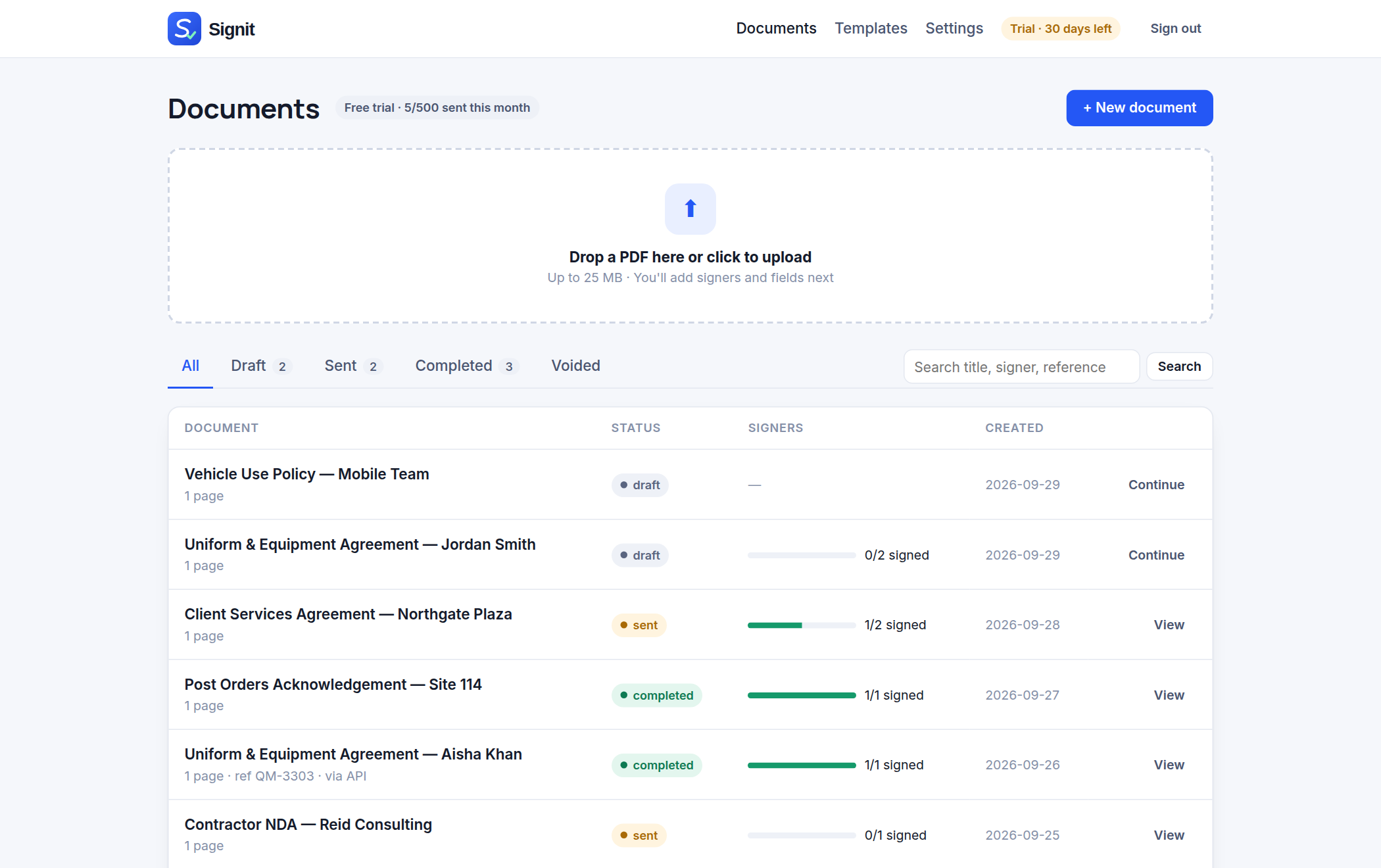Click the PDF upload drop zone text
The width and height of the screenshot is (1381, 868).
point(690,257)
